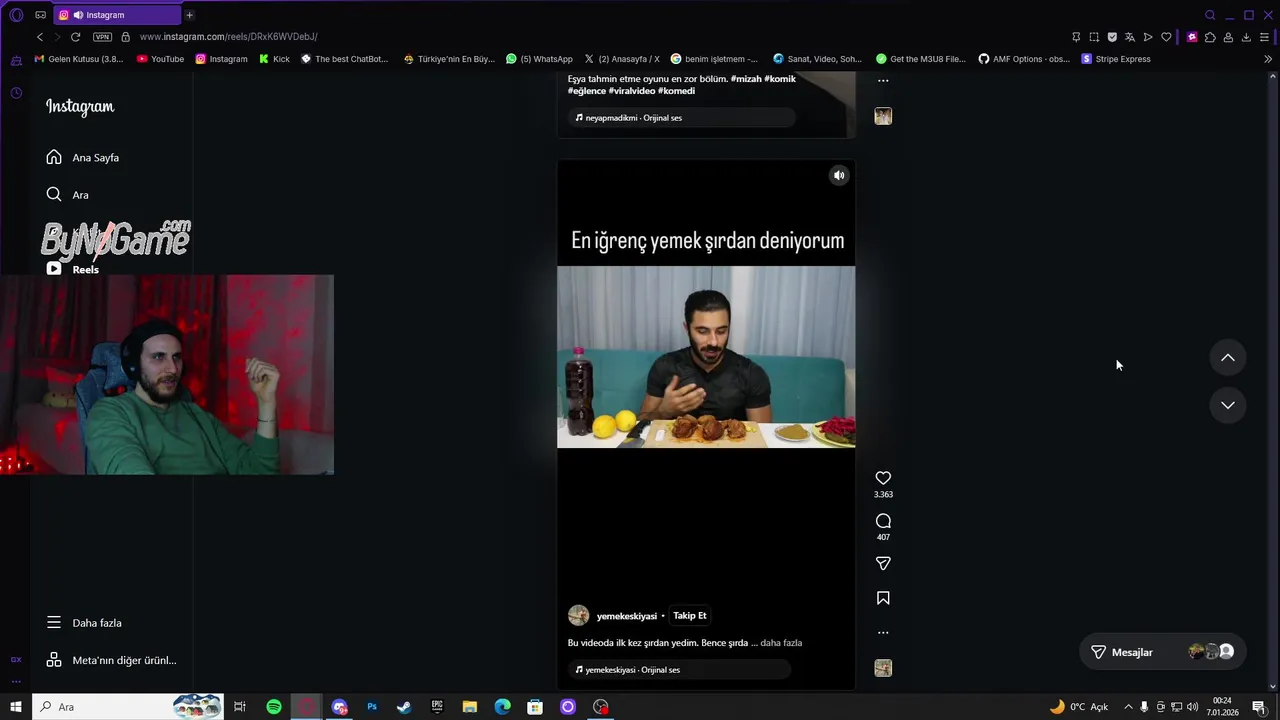Viewport: 1280px width, 720px height.
Task: Open Ara search in Instagram sidebar
Action: pos(68,195)
